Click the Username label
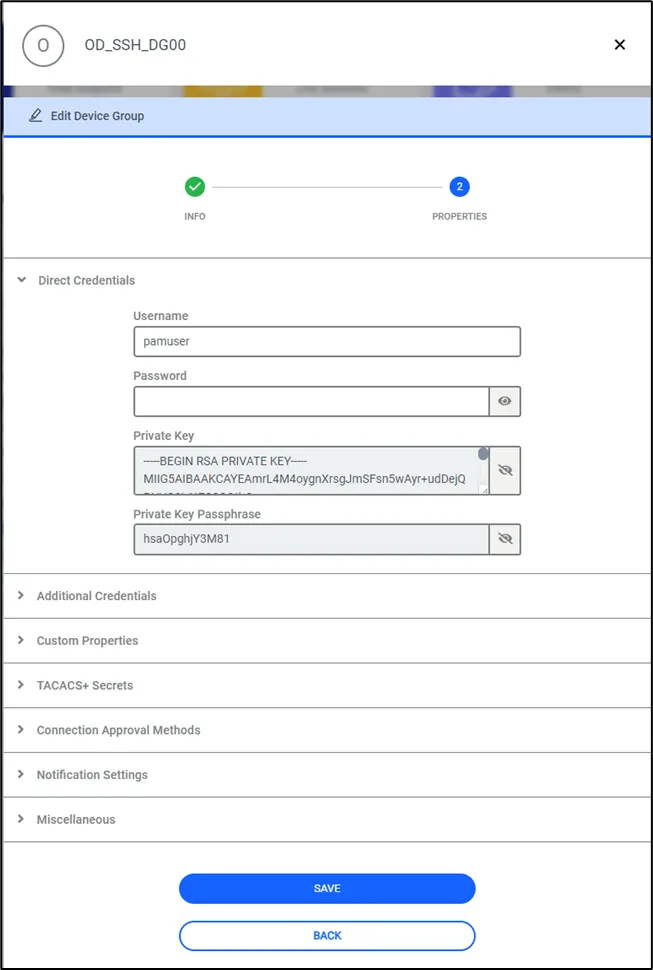653x970 pixels. coord(161,315)
